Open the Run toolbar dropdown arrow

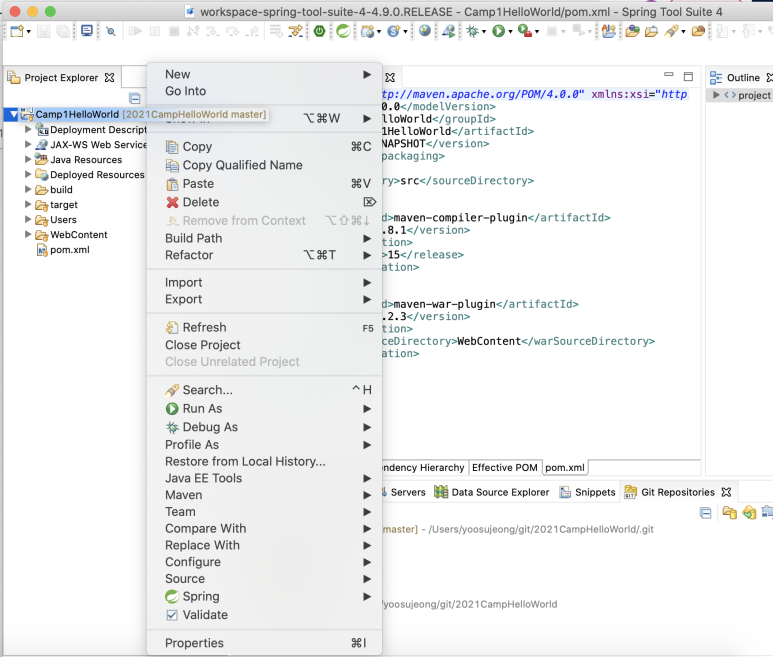pos(510,32)
